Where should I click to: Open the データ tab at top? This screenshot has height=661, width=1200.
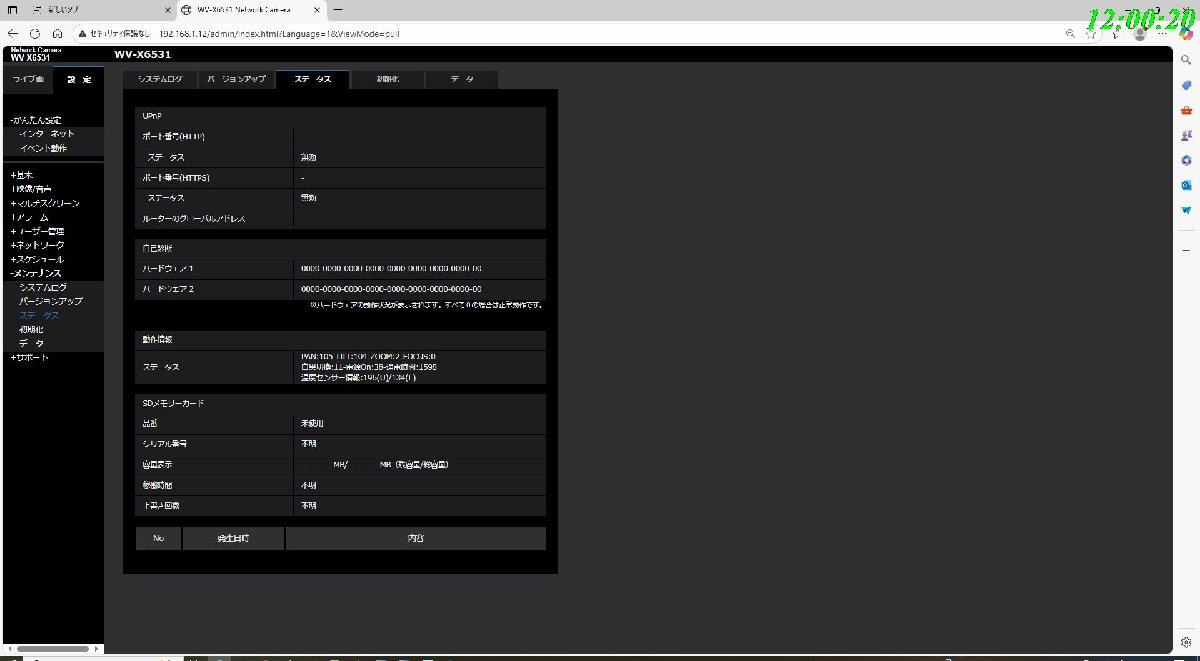pos(461,79)
